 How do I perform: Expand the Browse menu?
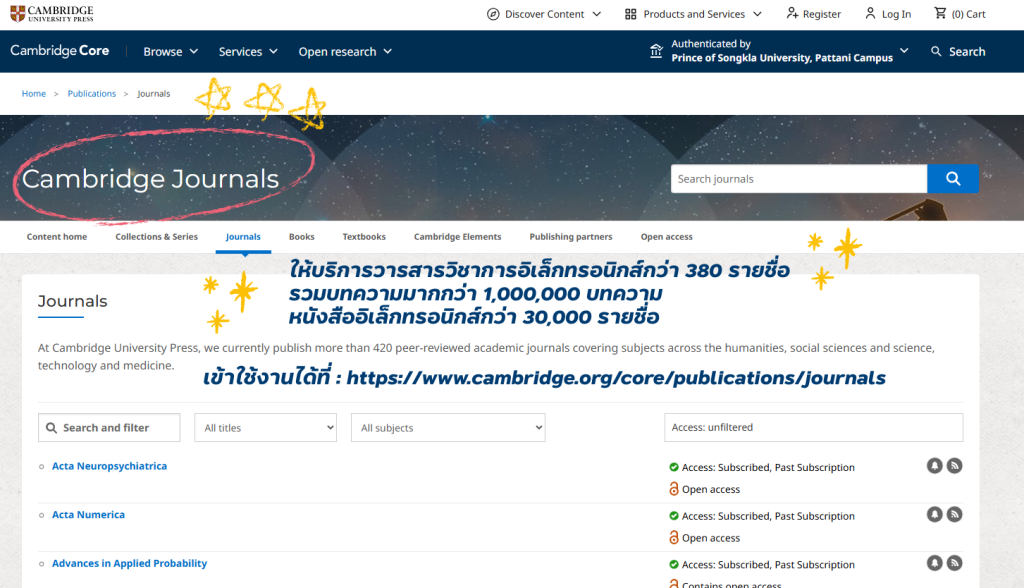(x=170, y=52)
